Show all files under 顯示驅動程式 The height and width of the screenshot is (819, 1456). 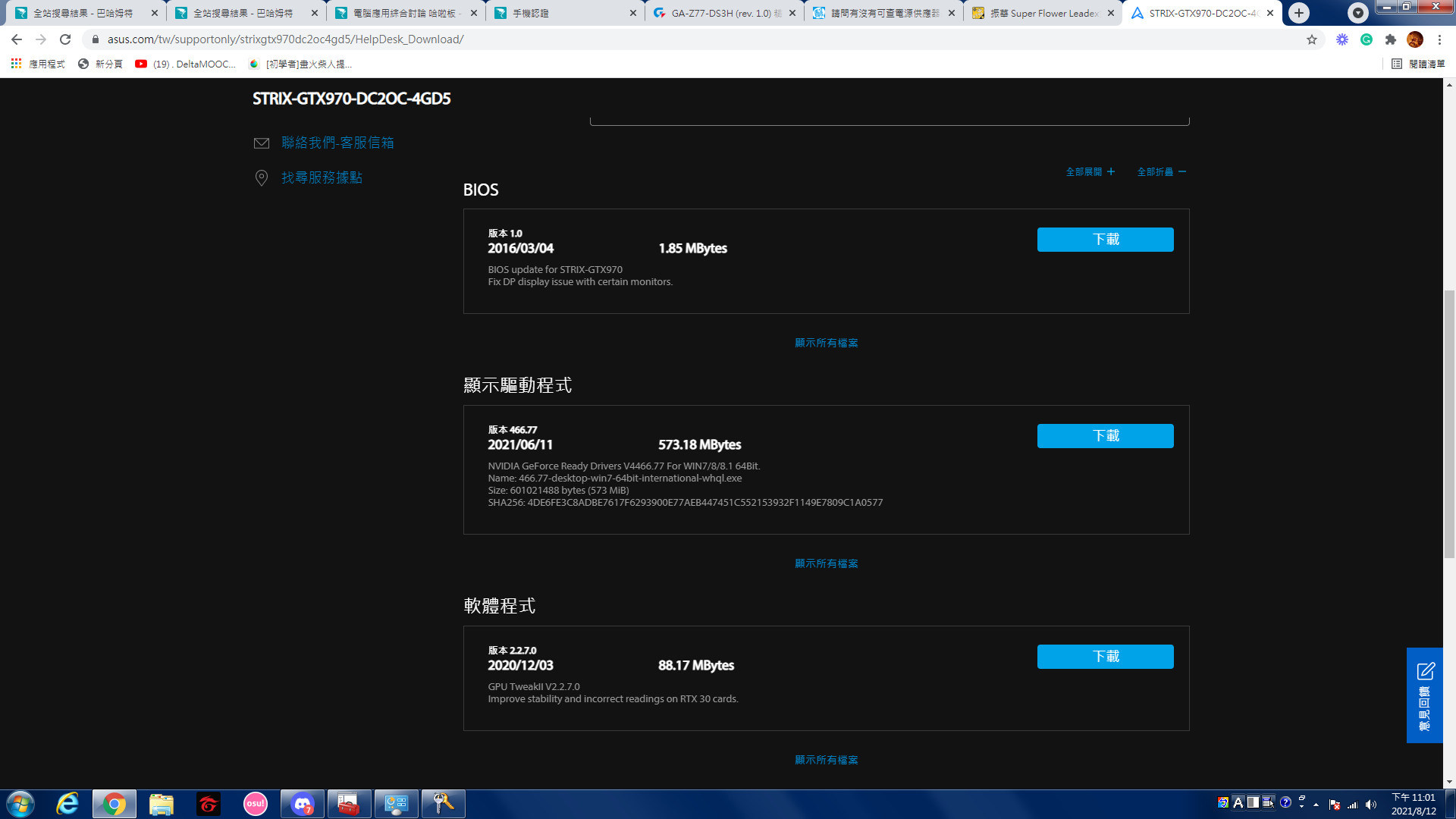coord(826,563)
